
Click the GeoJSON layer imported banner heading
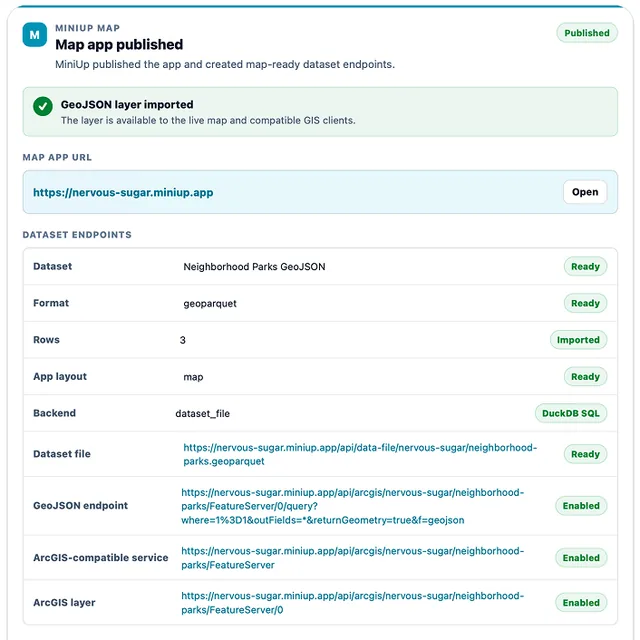pos(127,104)
